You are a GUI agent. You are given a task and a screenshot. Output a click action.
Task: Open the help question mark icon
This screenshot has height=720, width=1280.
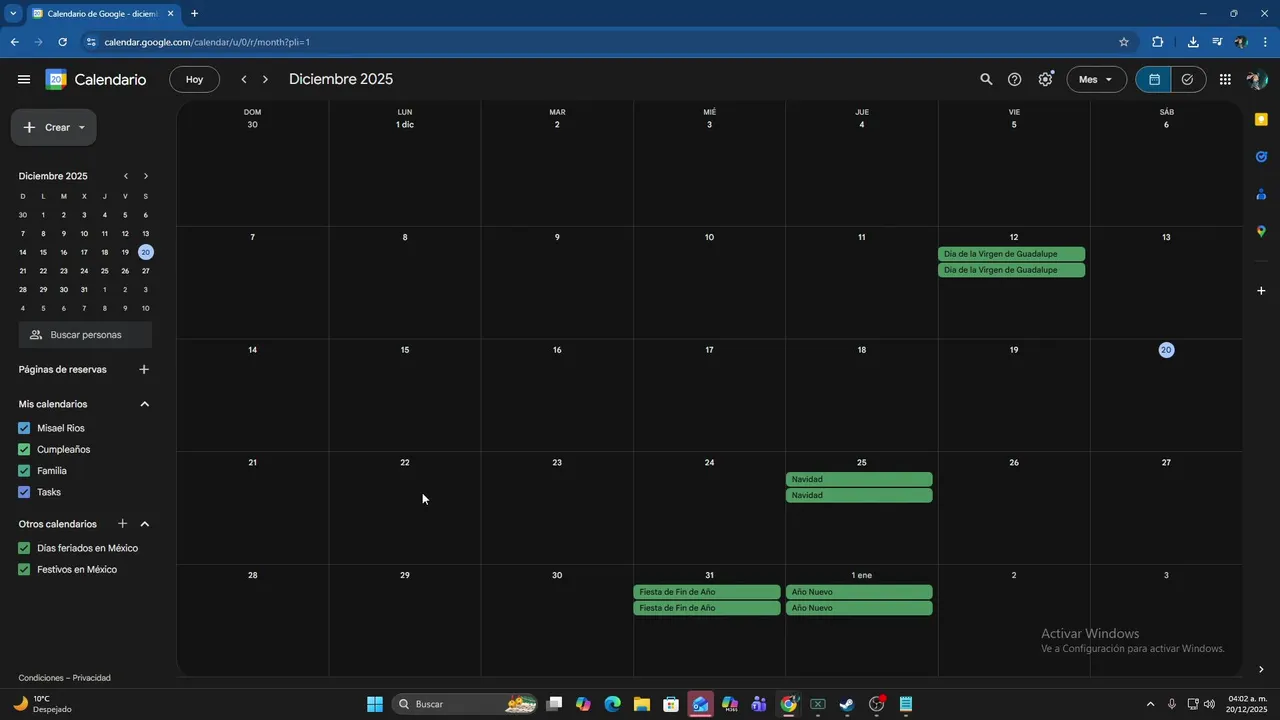click(x=1015, y=79)
